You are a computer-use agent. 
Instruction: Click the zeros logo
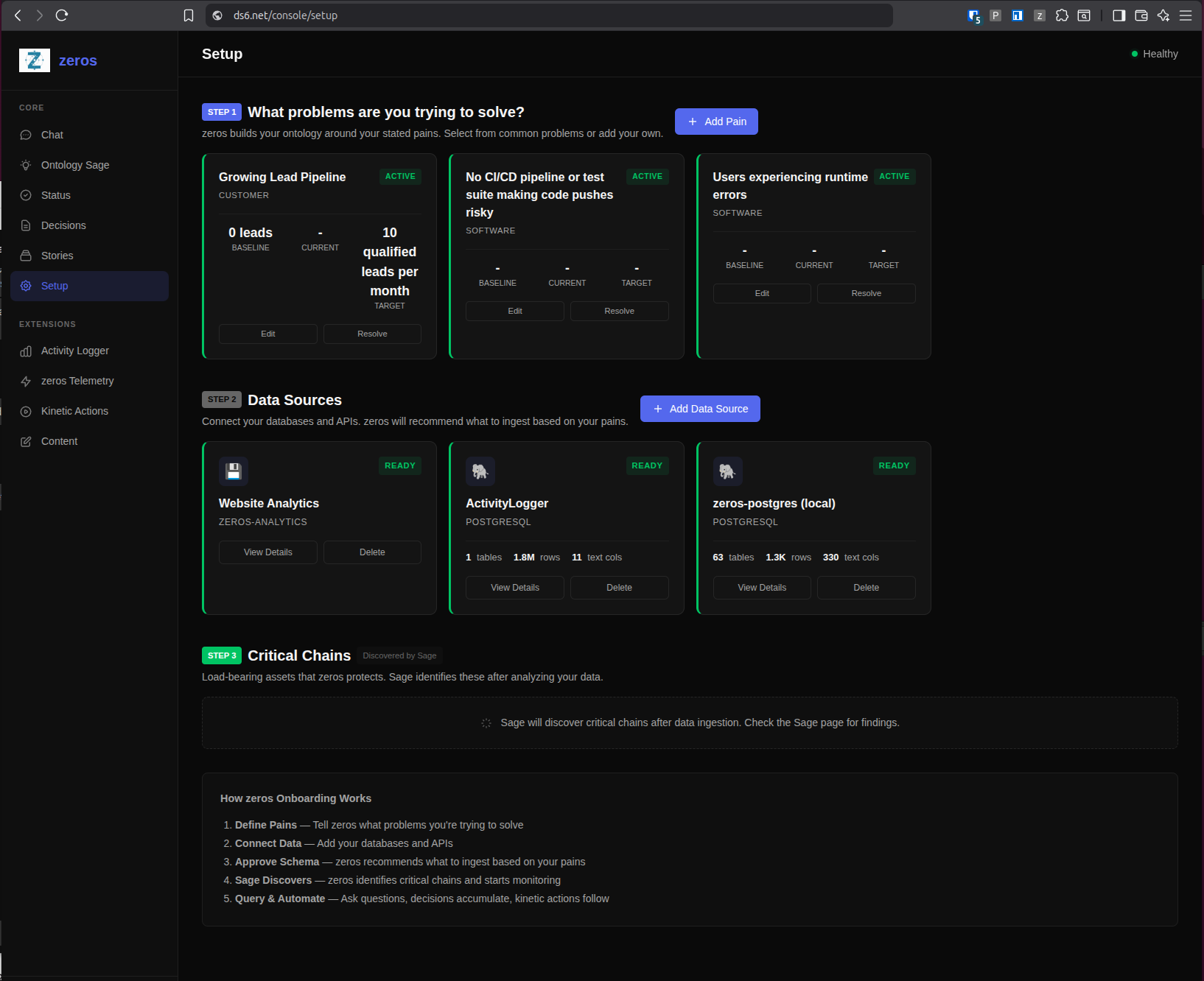(x=34, y=60)
